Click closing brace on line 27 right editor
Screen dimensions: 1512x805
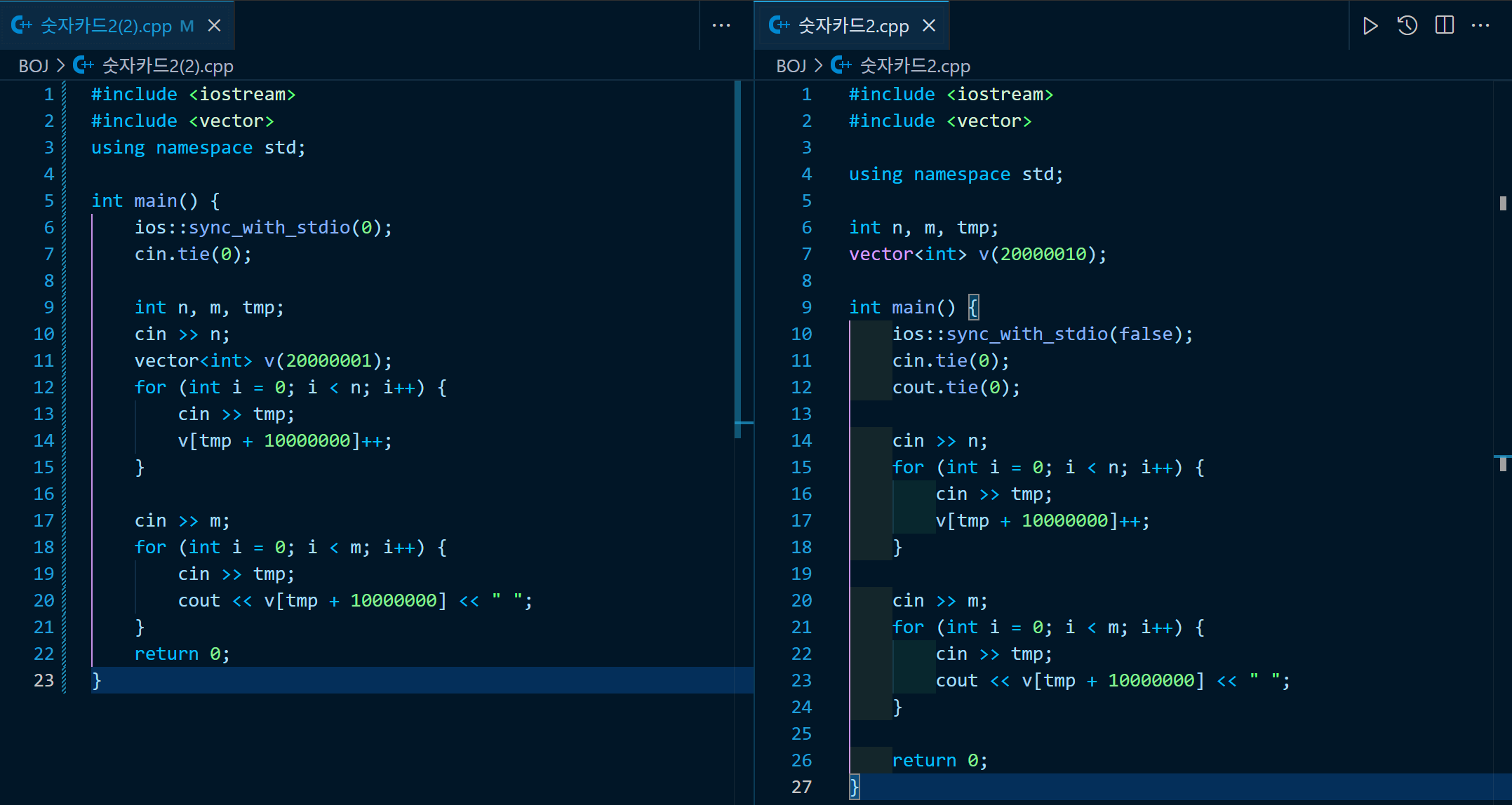pyautogui.click(x=855, y=787)
